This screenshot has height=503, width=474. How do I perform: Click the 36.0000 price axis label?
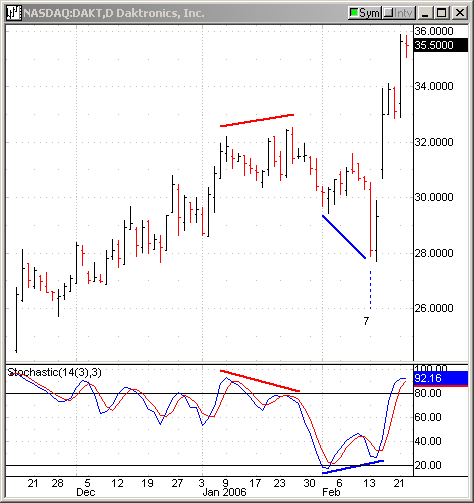pyautogui.click(x=434, y=31)
